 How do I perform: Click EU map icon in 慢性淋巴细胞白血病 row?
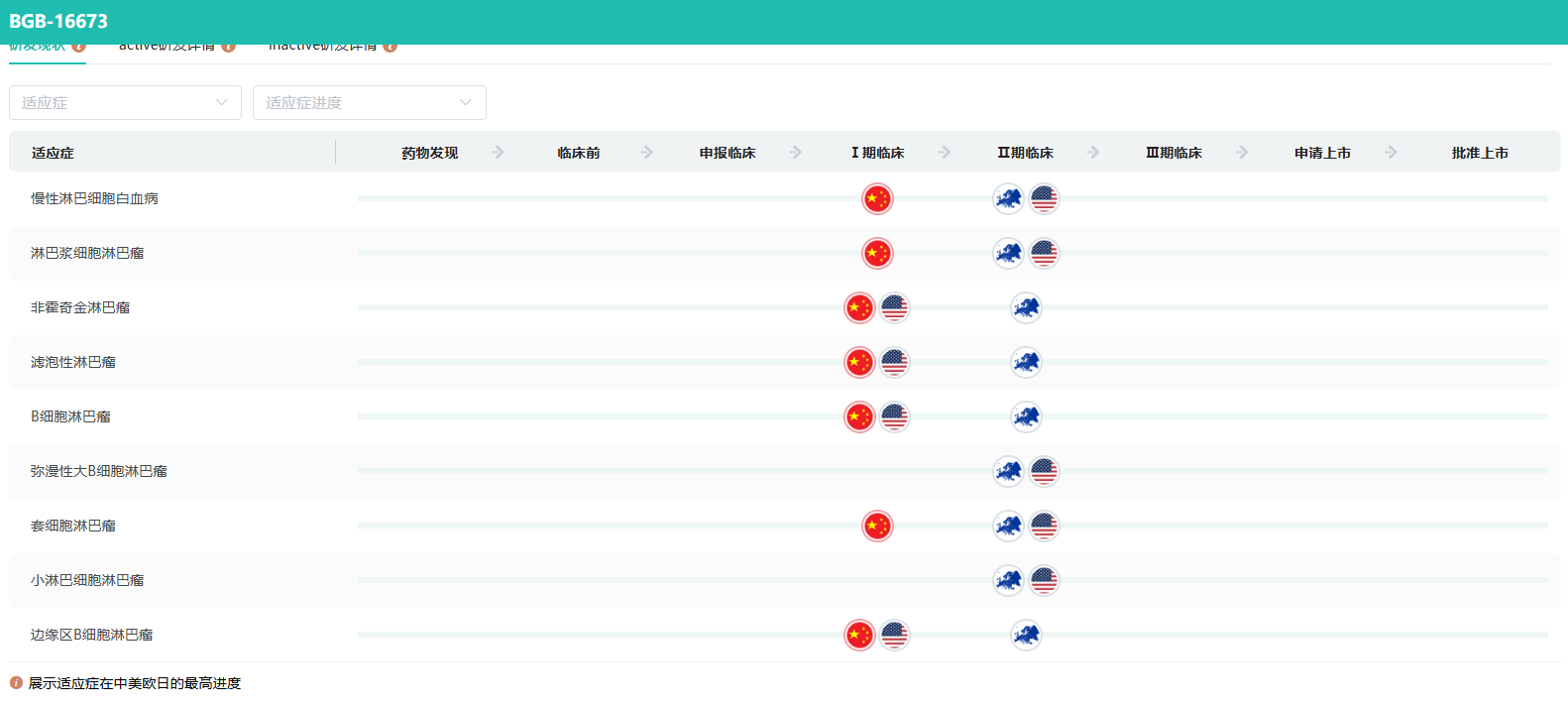tap(1008, 198)
